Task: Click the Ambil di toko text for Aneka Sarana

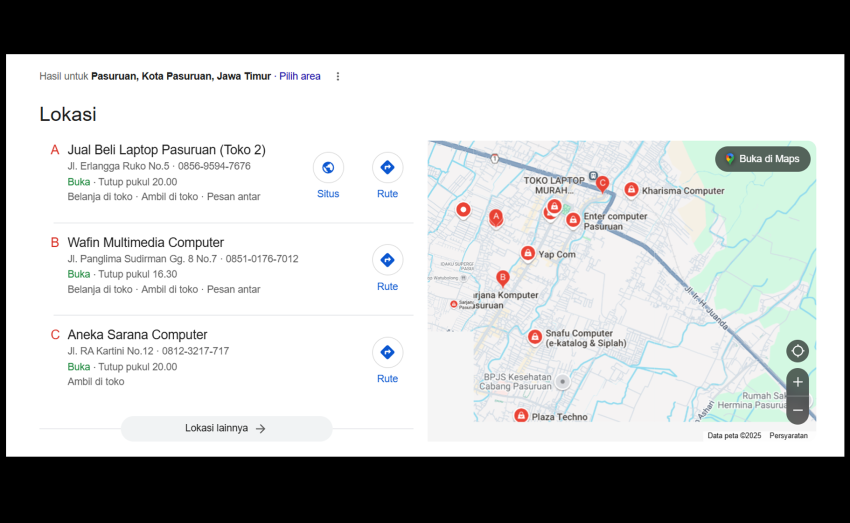Action: 96,382
